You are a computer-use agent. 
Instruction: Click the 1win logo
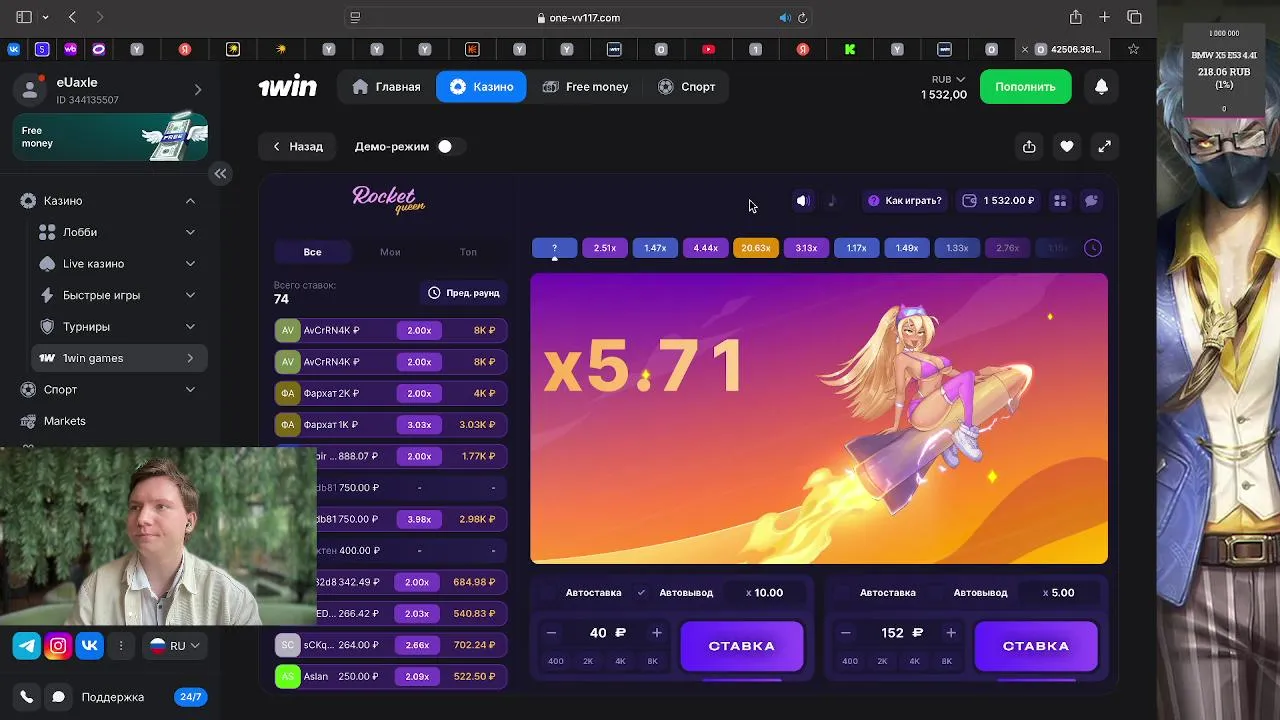click(288, 87)
